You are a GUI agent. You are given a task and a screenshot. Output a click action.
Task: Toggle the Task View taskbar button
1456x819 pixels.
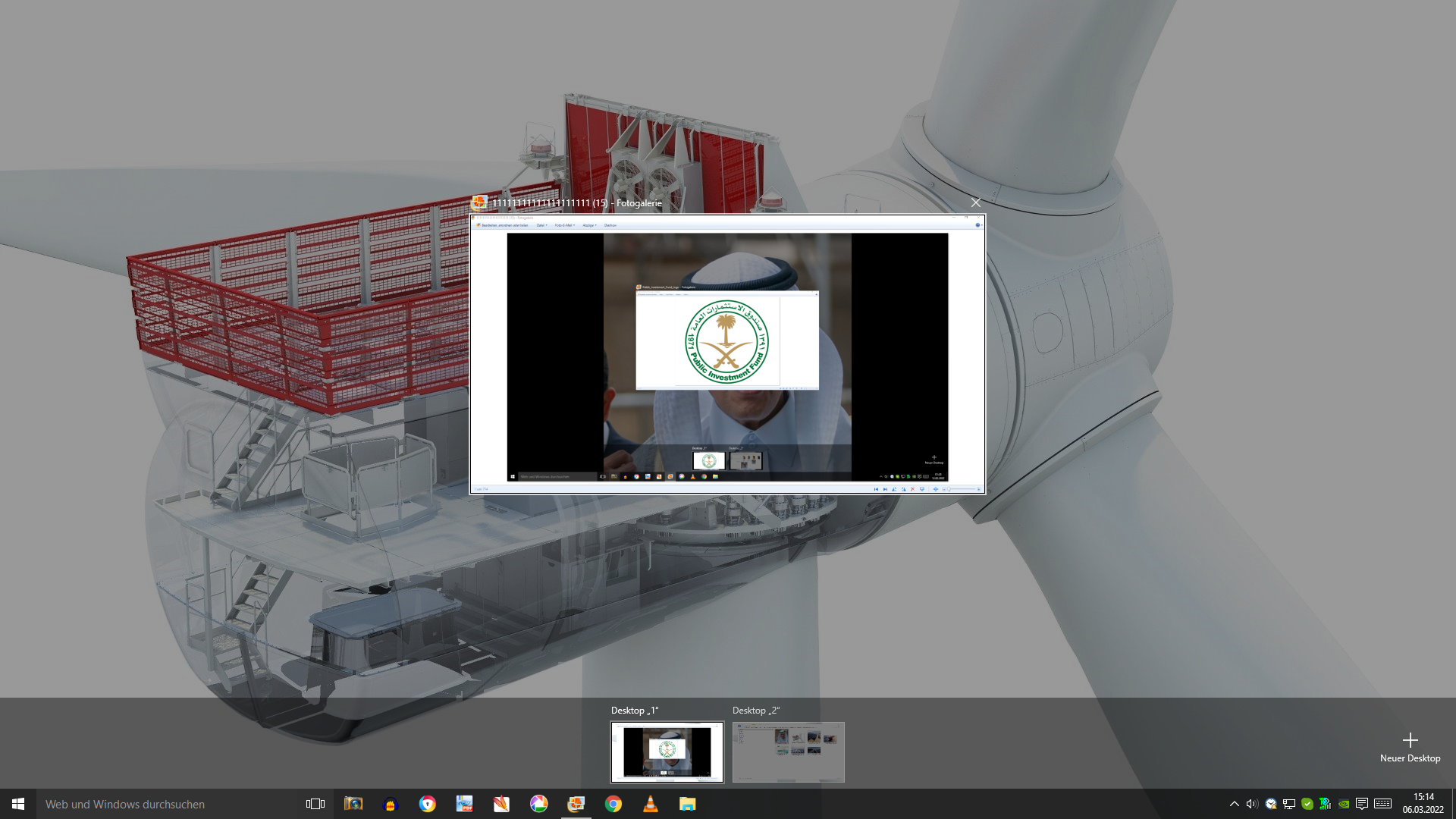tap(315, 804)
